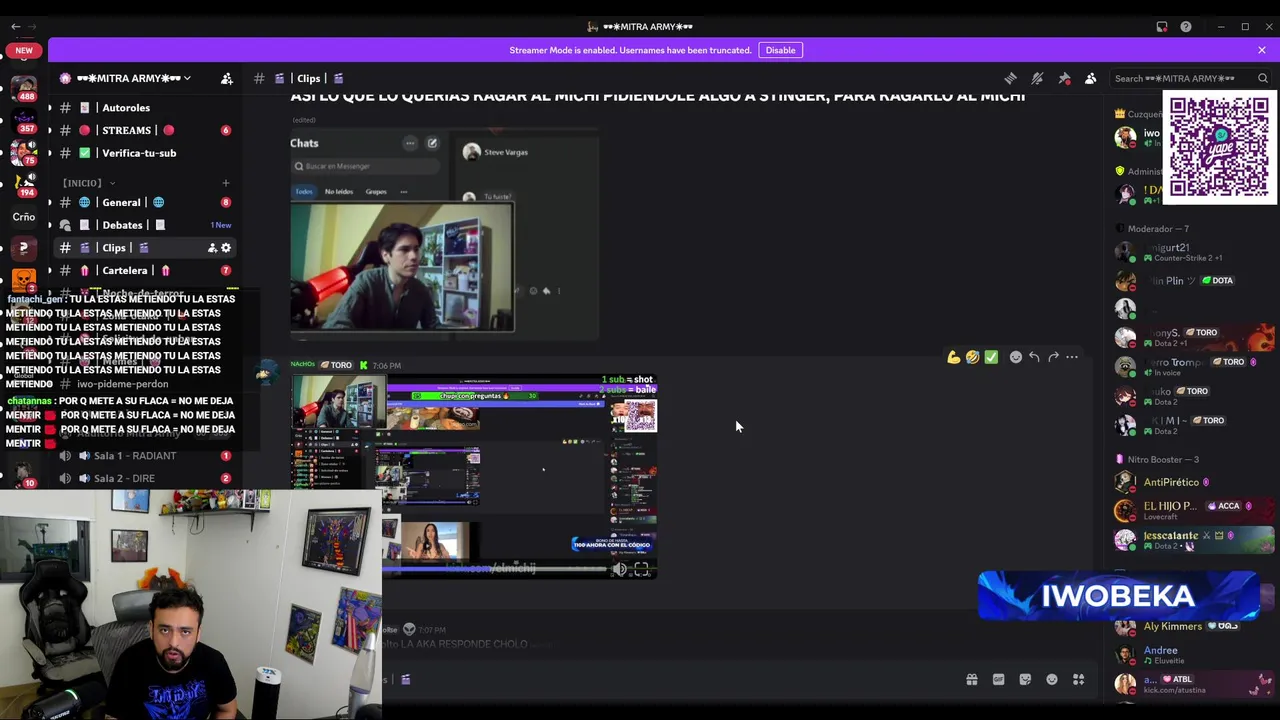Click the Help icon in title bar
This screenshot has width=1280, height=720.
point(1186,27)
